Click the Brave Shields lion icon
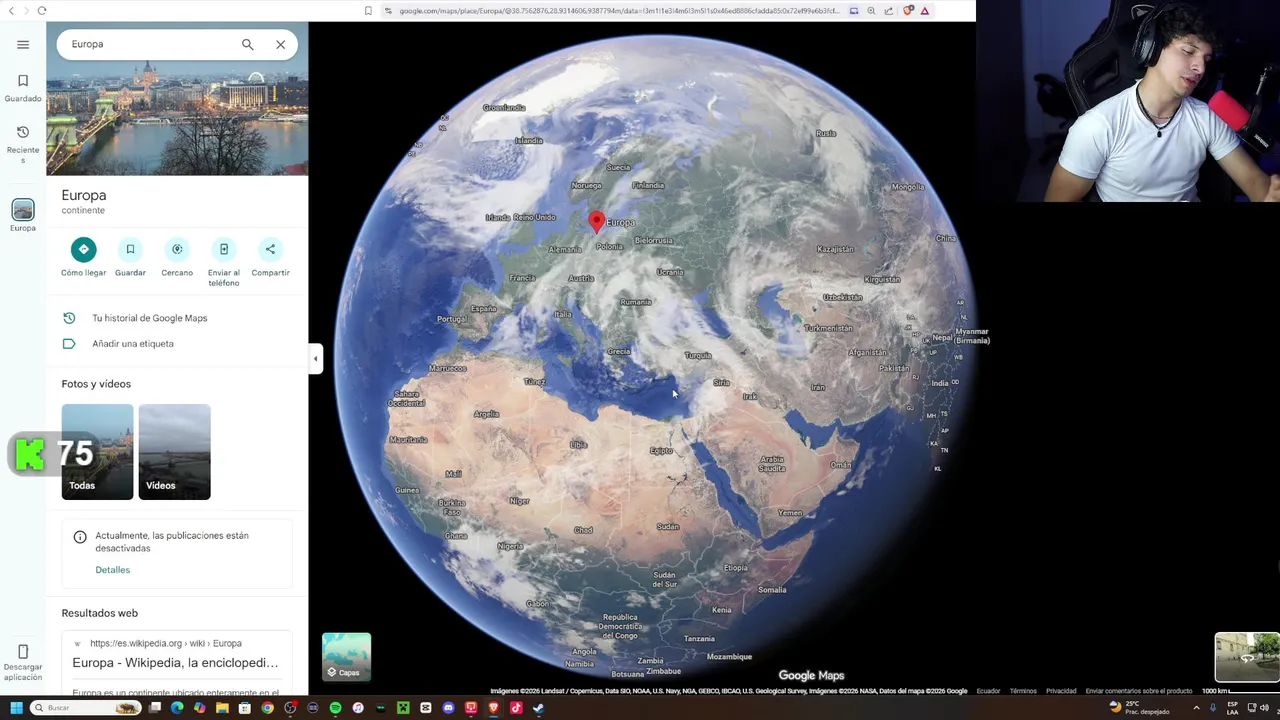 908,11
